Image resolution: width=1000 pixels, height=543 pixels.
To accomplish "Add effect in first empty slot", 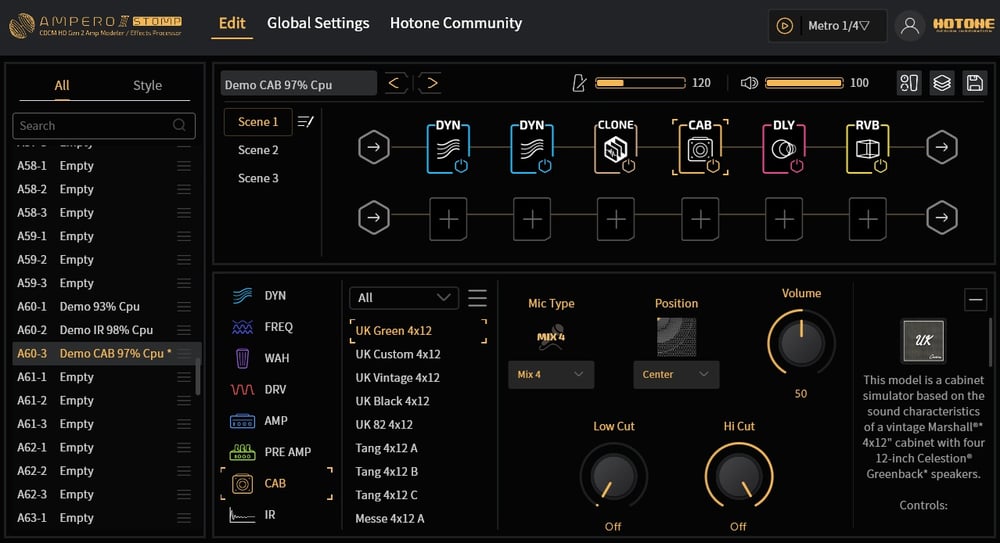I will coord(448,219).
